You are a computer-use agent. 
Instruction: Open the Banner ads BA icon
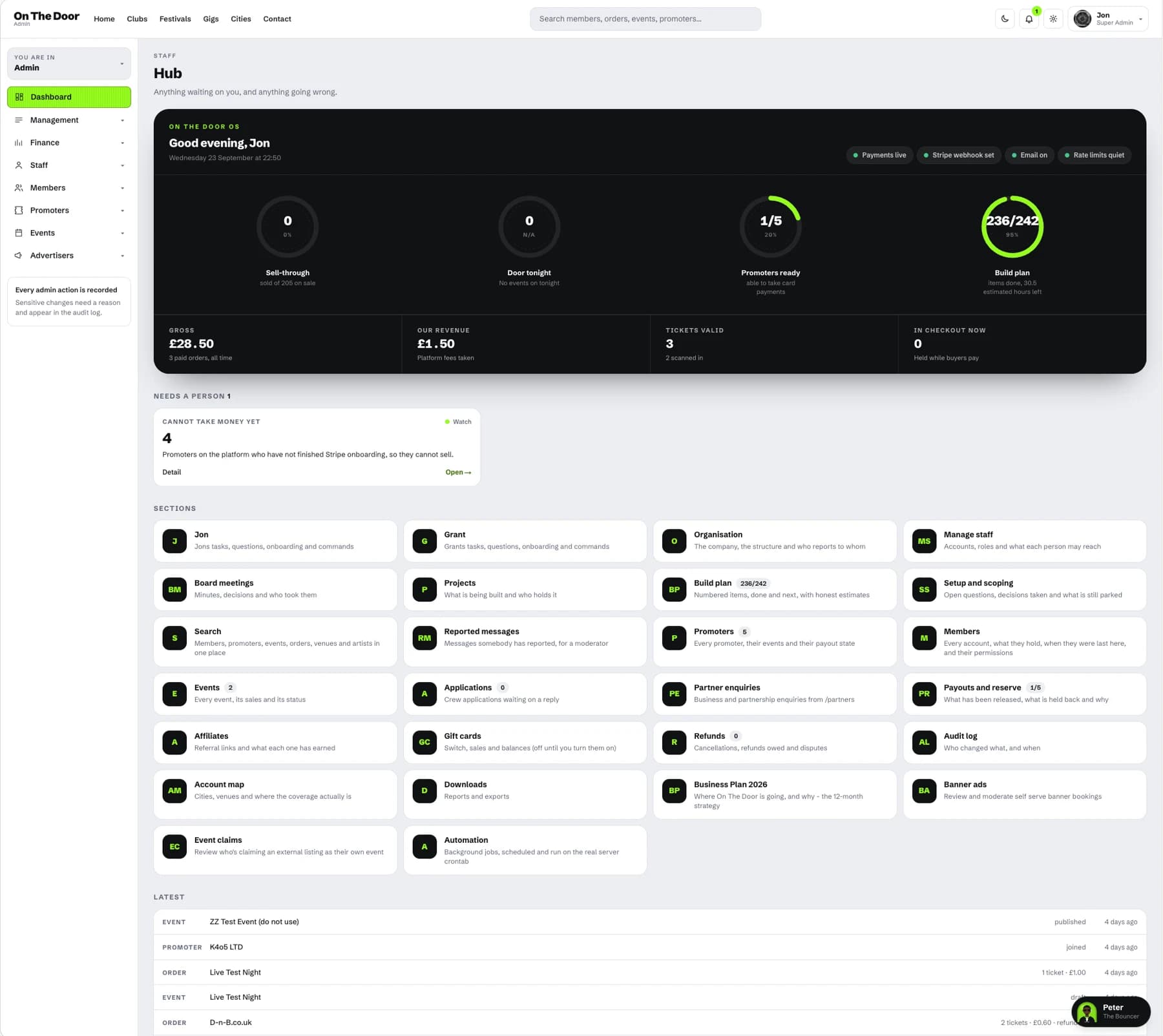pyautogui.click(x=924, y=791)
